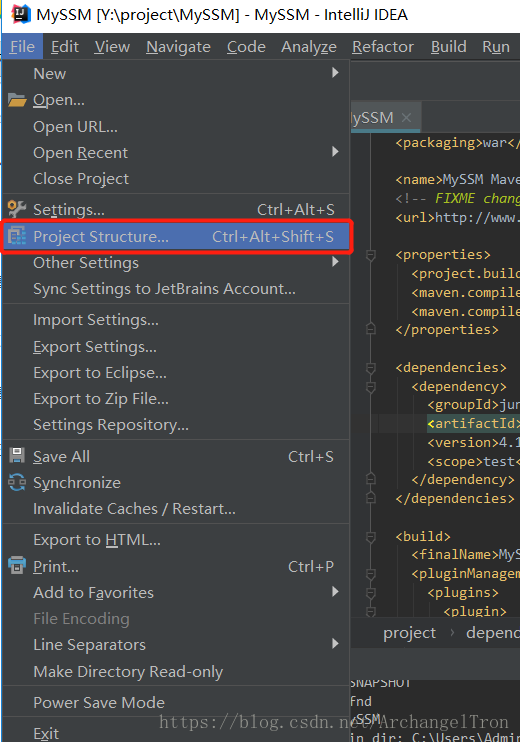Viewport: 520px width, 742px height.
Task: Expand the Other Settings submenu arrow
Action: (x=335, y=261)
